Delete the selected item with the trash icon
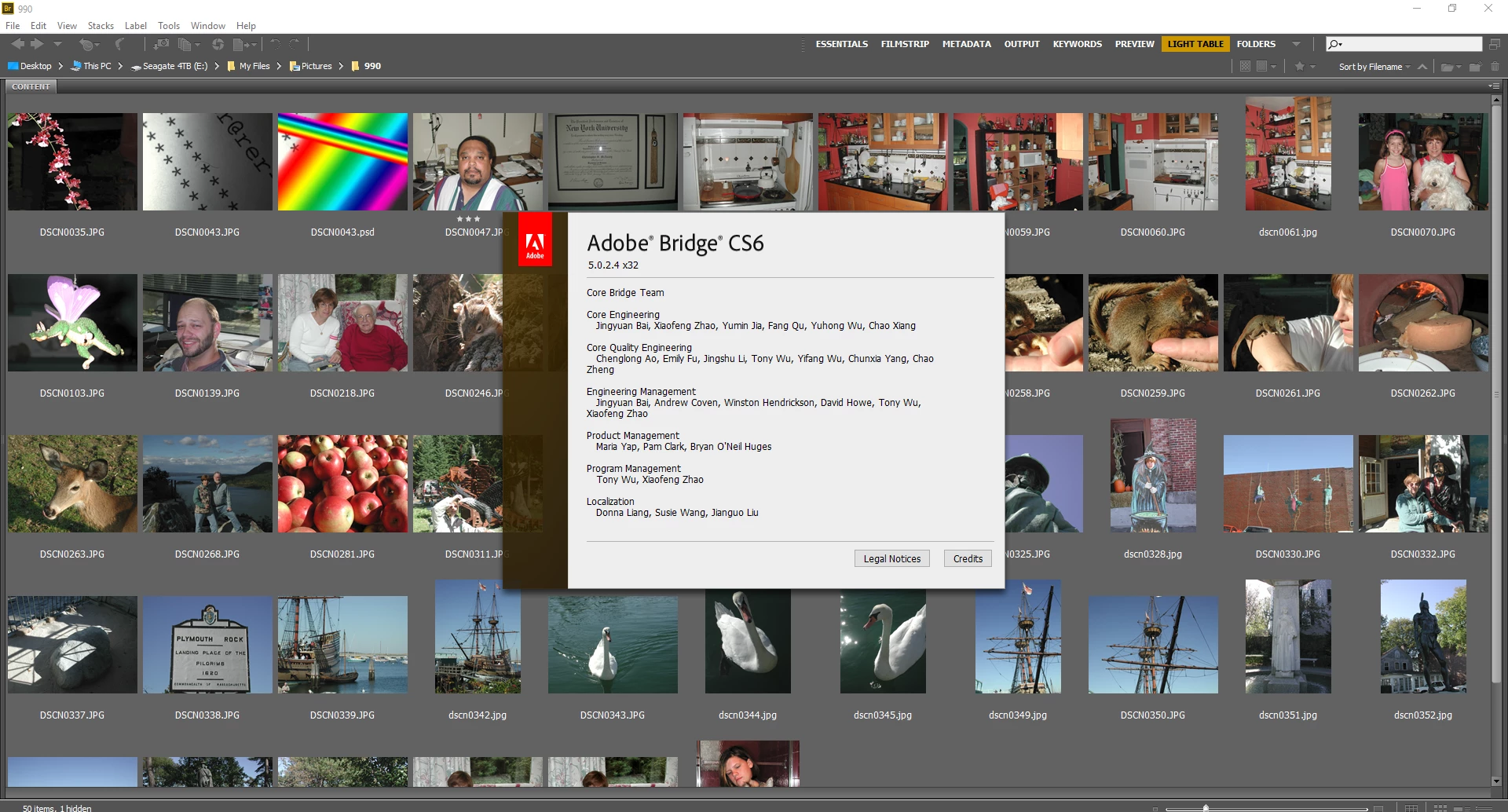 point(1495,67)
